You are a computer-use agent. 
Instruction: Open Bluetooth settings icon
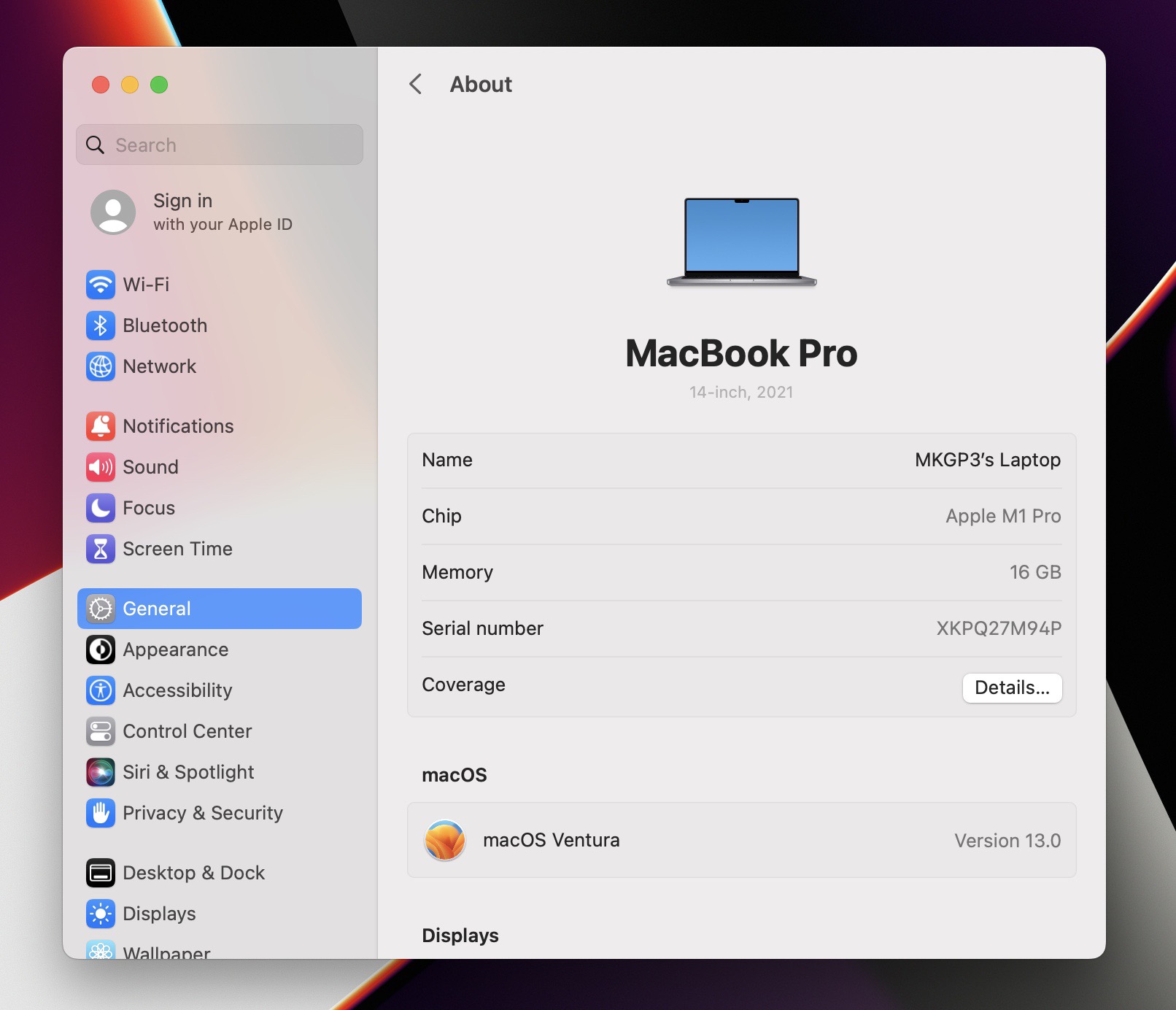pyautogui.click(x=101, y=325)
